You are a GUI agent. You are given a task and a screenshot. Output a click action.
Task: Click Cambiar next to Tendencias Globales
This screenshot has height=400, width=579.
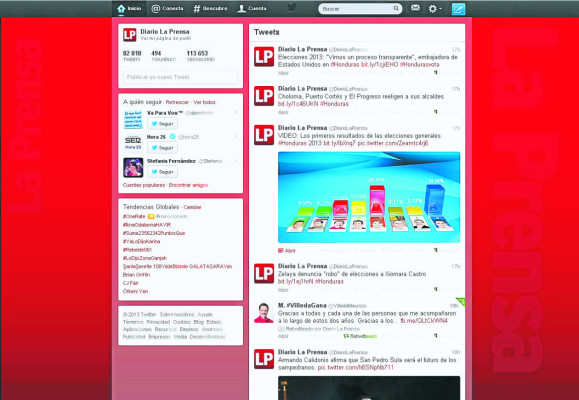pos(192,207)
